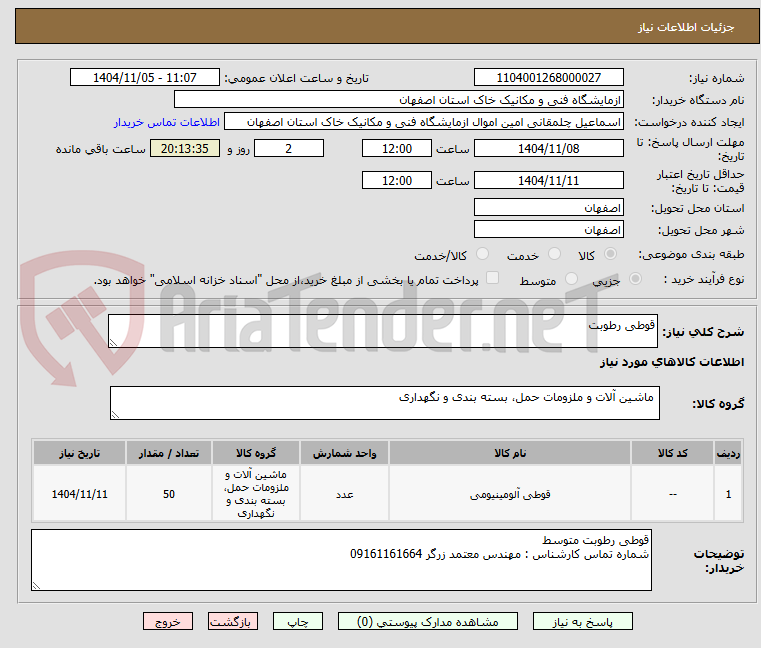
Task: Toggle the اسناد خزانه اسلامی payment checkbox
Action: click(x=492, y=278)
